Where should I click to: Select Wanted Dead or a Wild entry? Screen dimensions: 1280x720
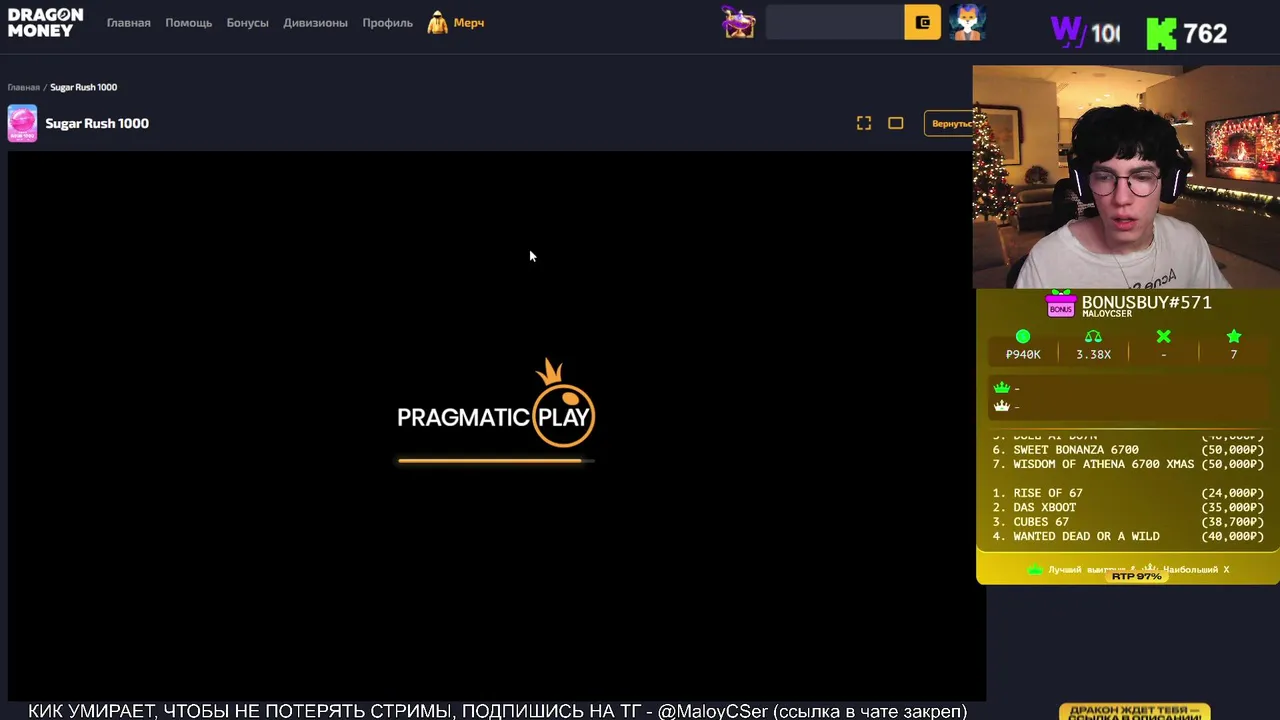pos(1128,537)
